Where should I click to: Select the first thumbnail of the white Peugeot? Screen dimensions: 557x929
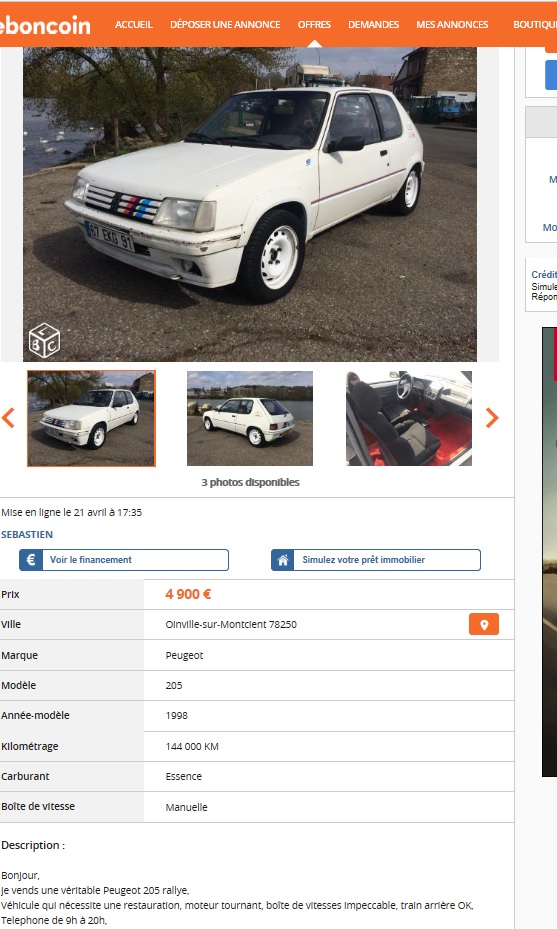[x=91, y=418]
